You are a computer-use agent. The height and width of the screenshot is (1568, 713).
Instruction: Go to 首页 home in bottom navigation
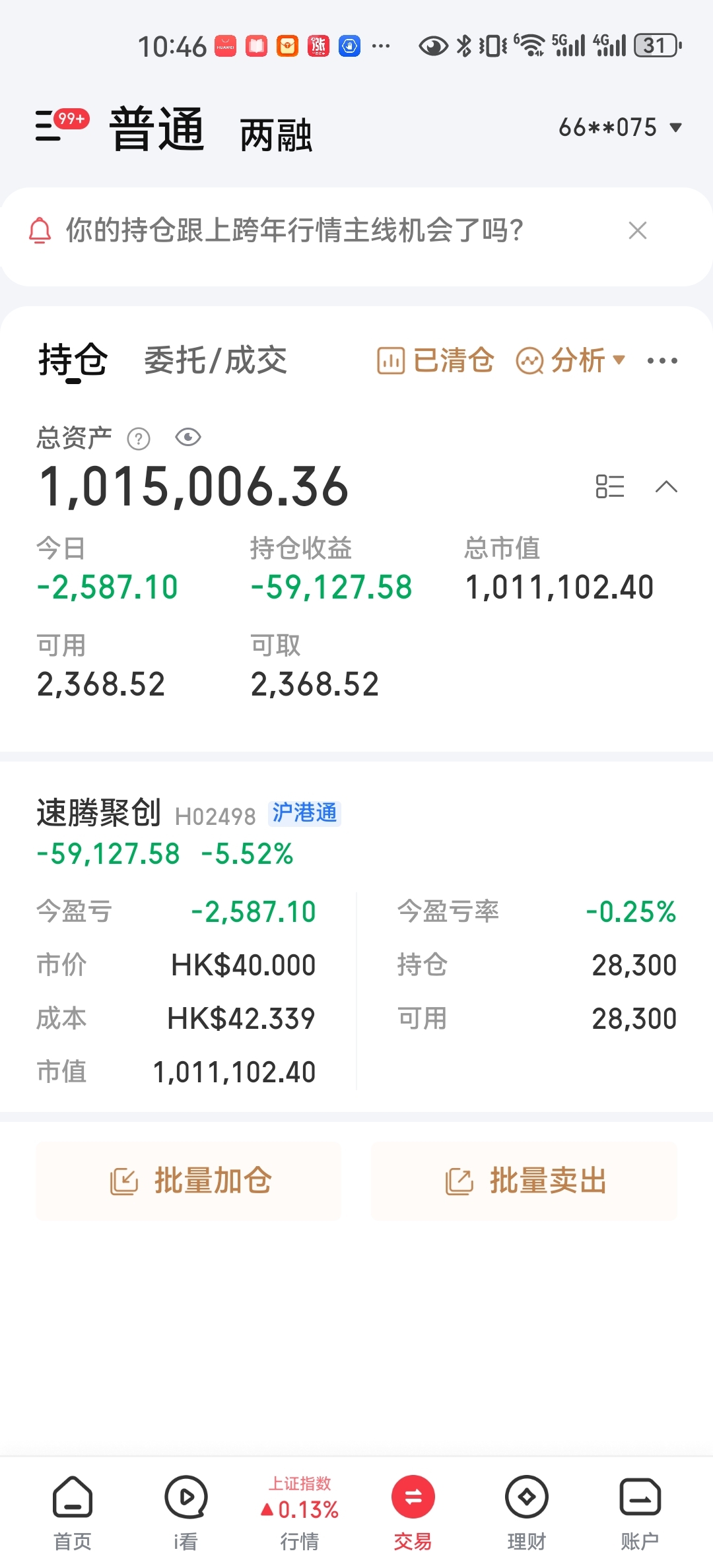(x=73, y=1513)
